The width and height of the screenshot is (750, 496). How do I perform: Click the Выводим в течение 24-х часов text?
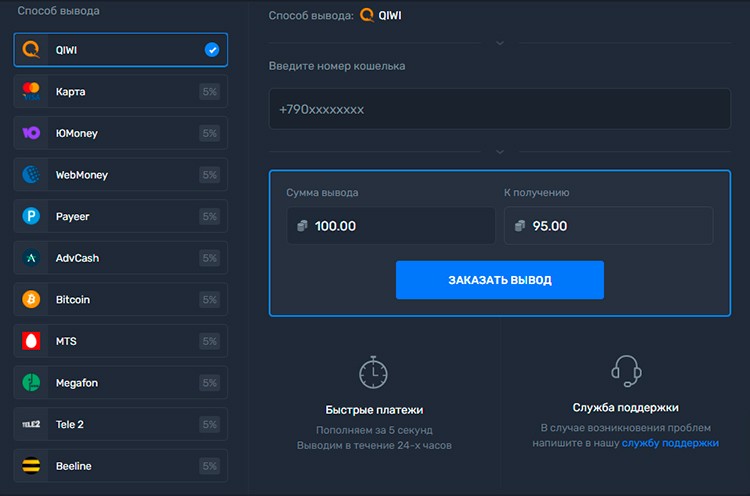pyautogui.click(x=374, y=445)
